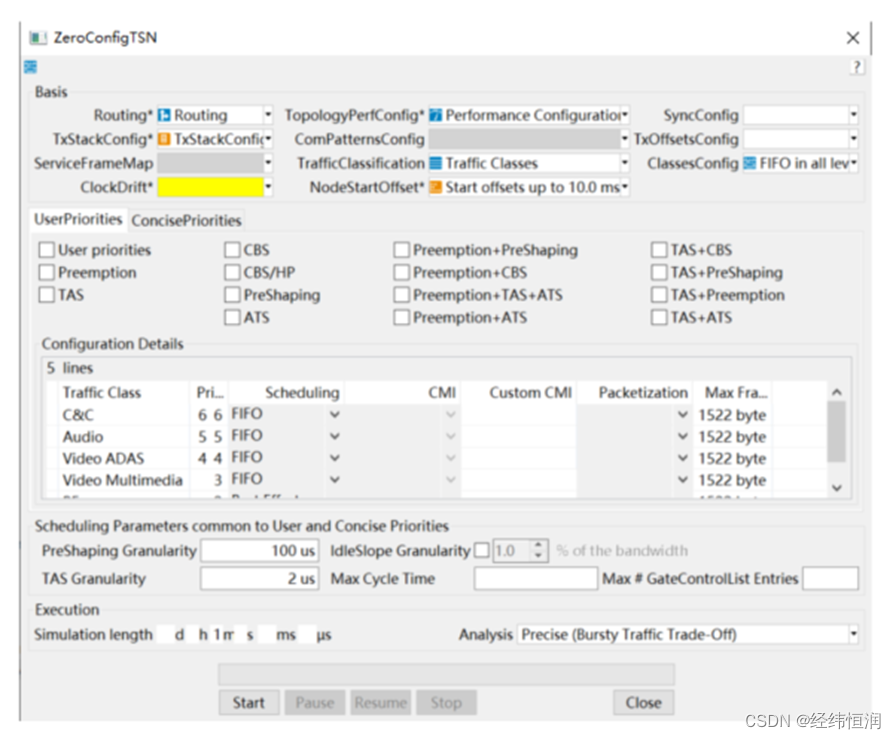This screenshot has height=739, width=896.
Task: Enable the CBS checkbox
Action: (233, 250)
